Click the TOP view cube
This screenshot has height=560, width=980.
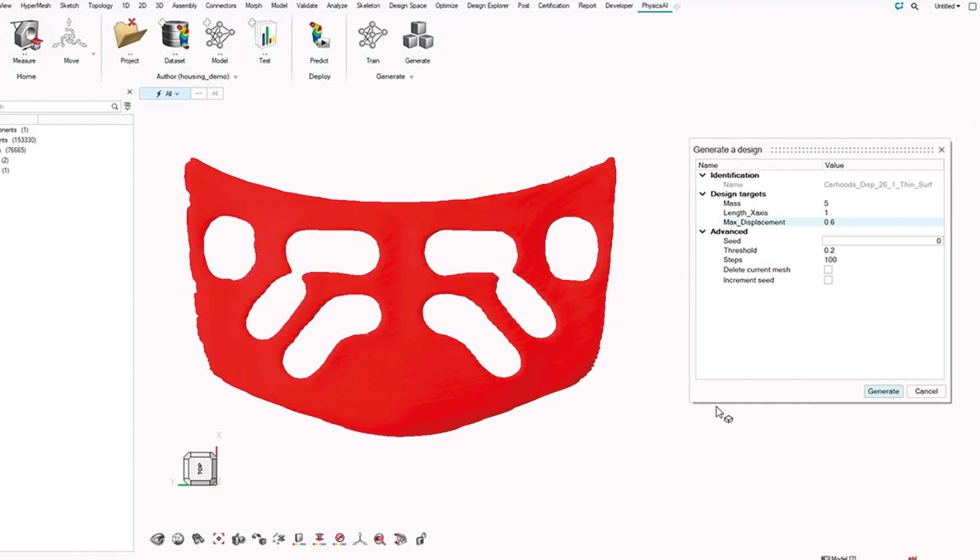199,468
